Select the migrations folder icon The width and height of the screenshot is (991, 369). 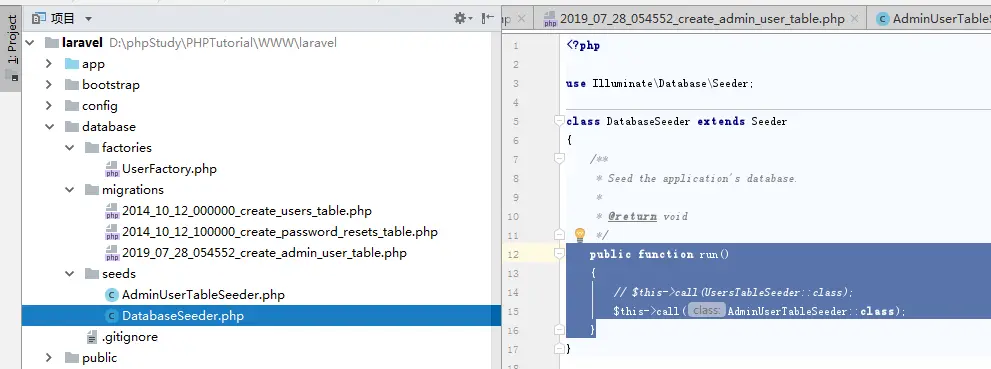click(92, 190)
